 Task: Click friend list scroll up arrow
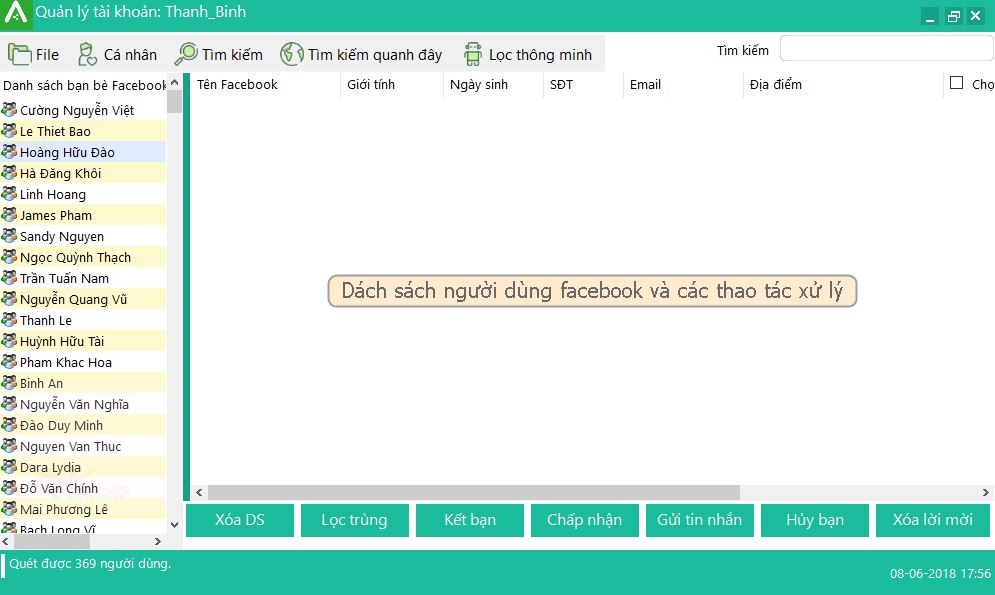pos(175,82)
